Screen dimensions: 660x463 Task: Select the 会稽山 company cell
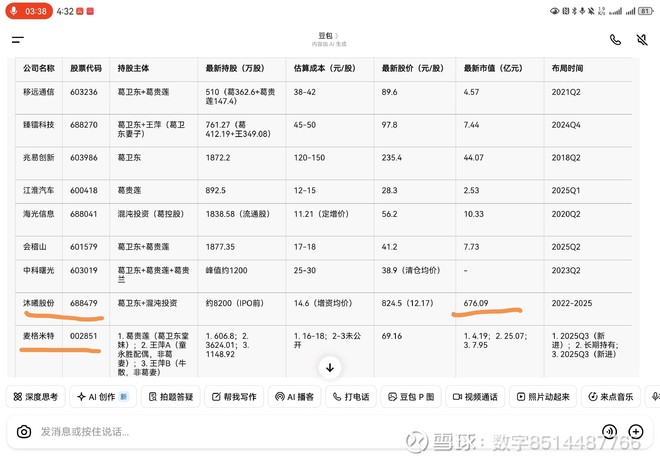[35, 247]
